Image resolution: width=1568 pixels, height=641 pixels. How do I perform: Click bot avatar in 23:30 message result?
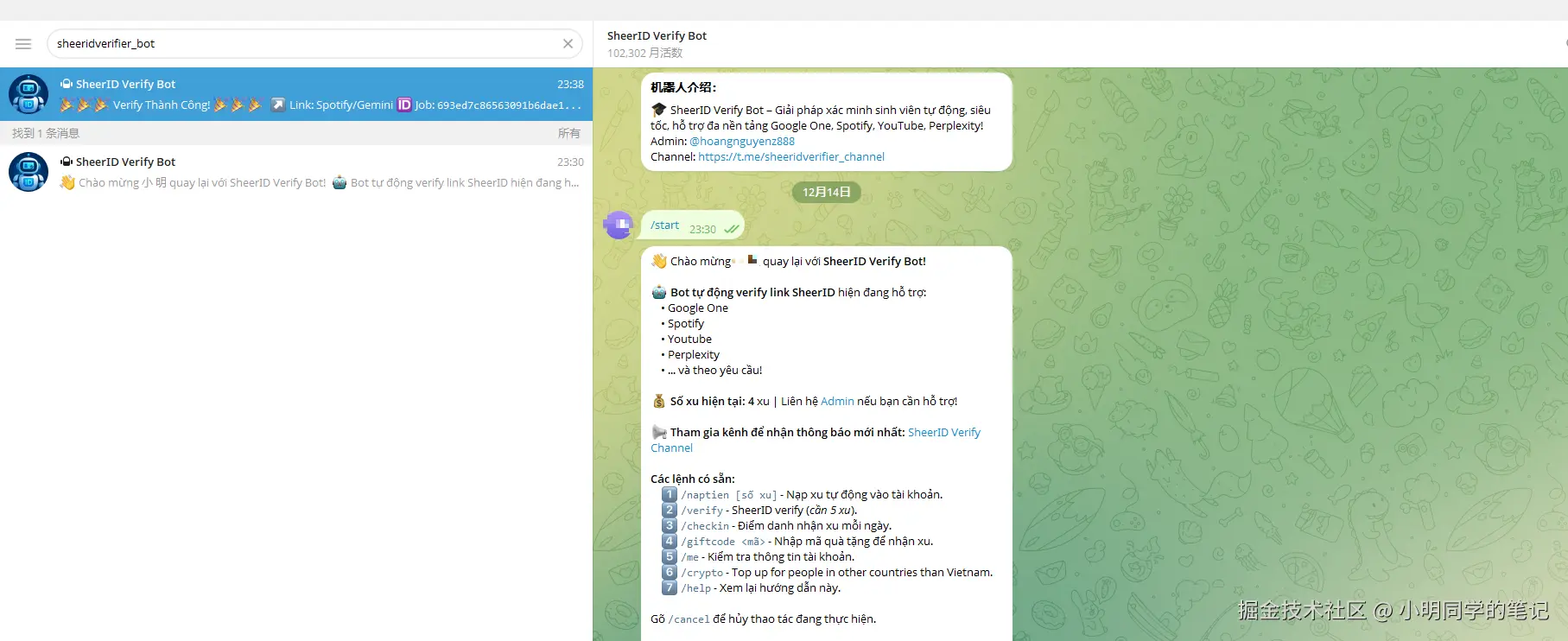(29, 172)
